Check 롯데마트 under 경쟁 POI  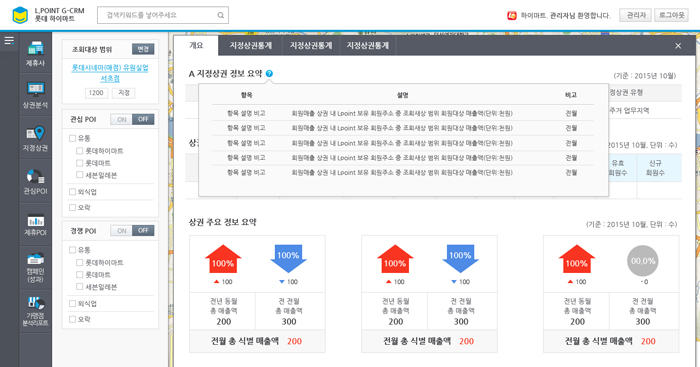(79, 275)
